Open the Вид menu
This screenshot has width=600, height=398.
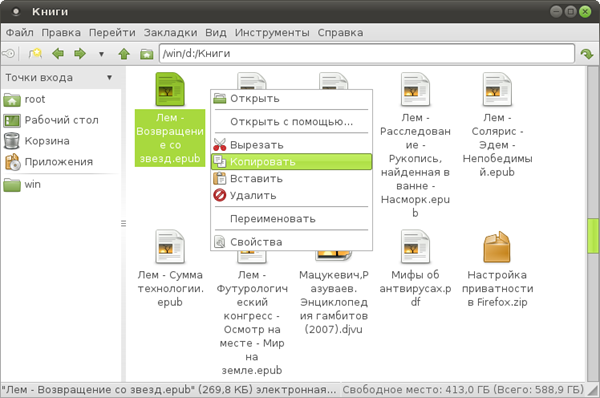(x=216, y=33)
